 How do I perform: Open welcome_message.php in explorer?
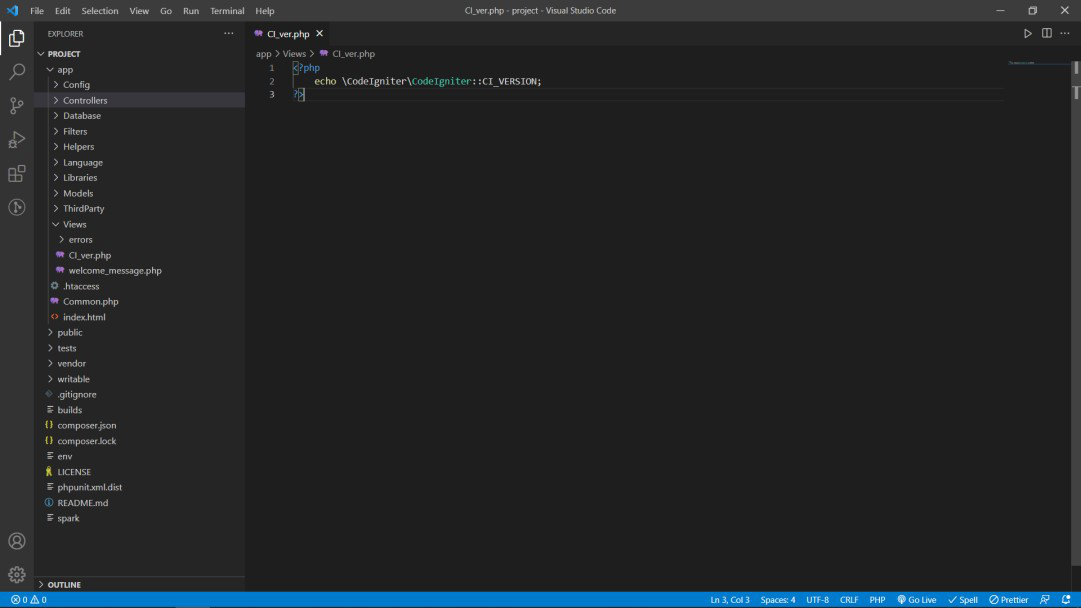click(x=139, y=270)
